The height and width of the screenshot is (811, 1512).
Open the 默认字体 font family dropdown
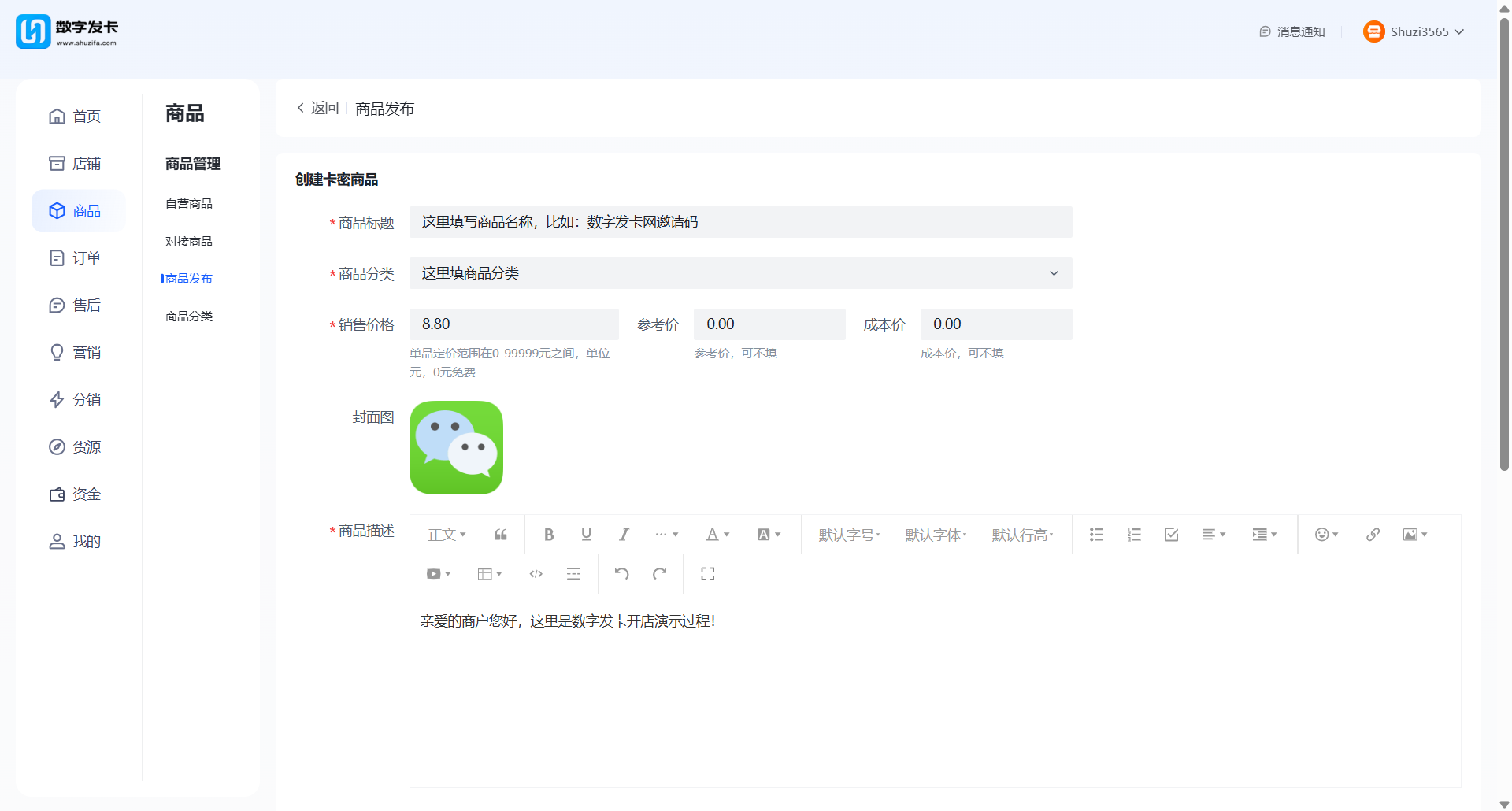coord(936,535)
